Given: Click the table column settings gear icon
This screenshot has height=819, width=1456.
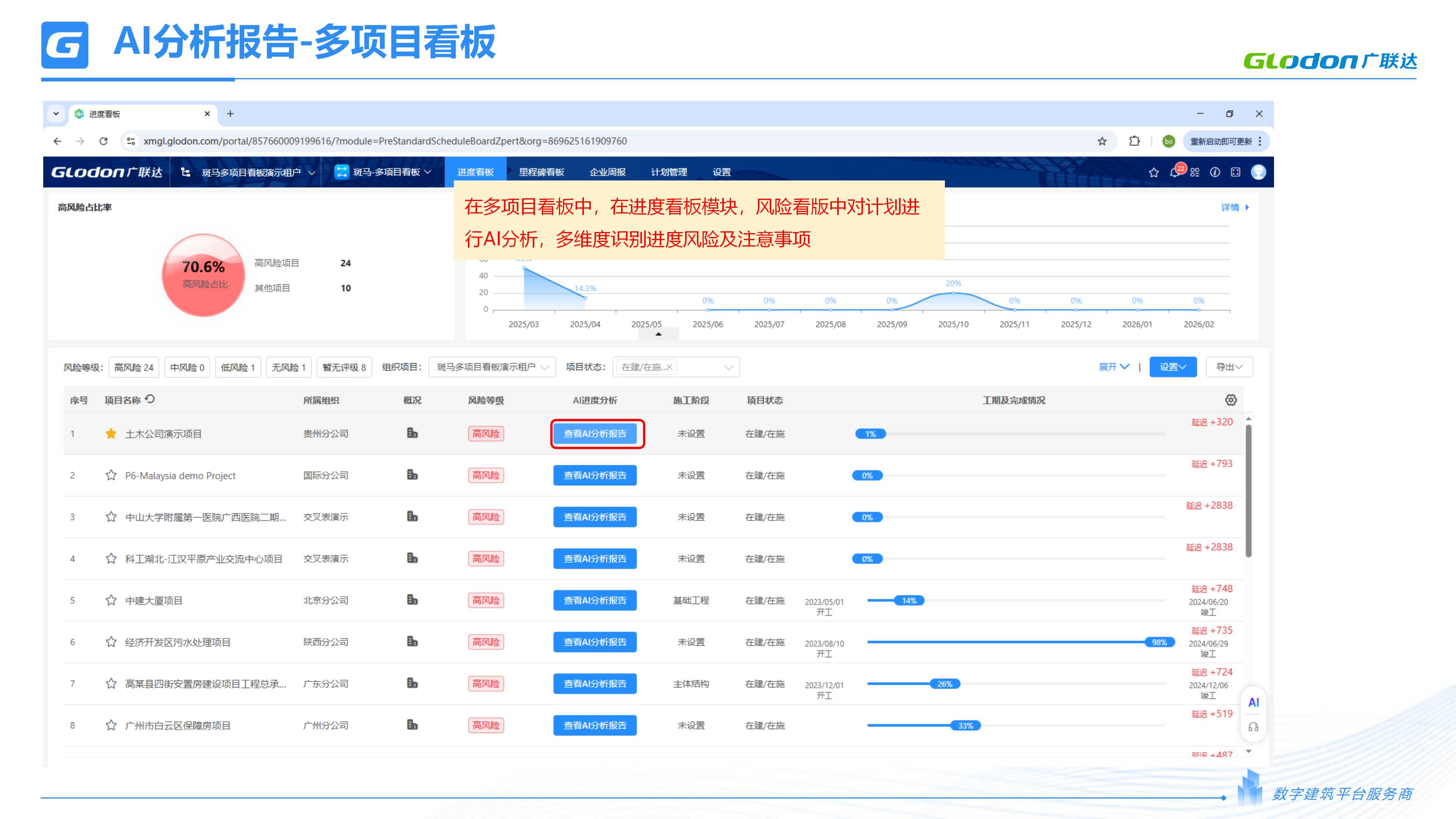Looking at the screenshot, I should 1230,400.
